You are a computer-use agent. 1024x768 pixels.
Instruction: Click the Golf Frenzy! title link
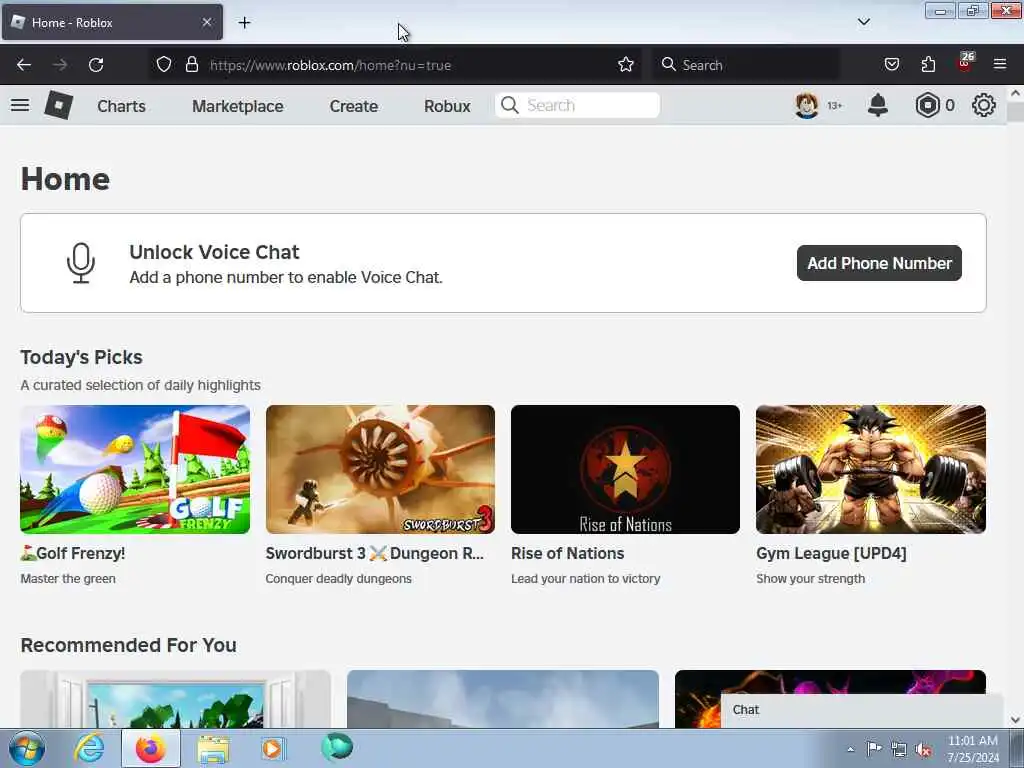[73, 553]
